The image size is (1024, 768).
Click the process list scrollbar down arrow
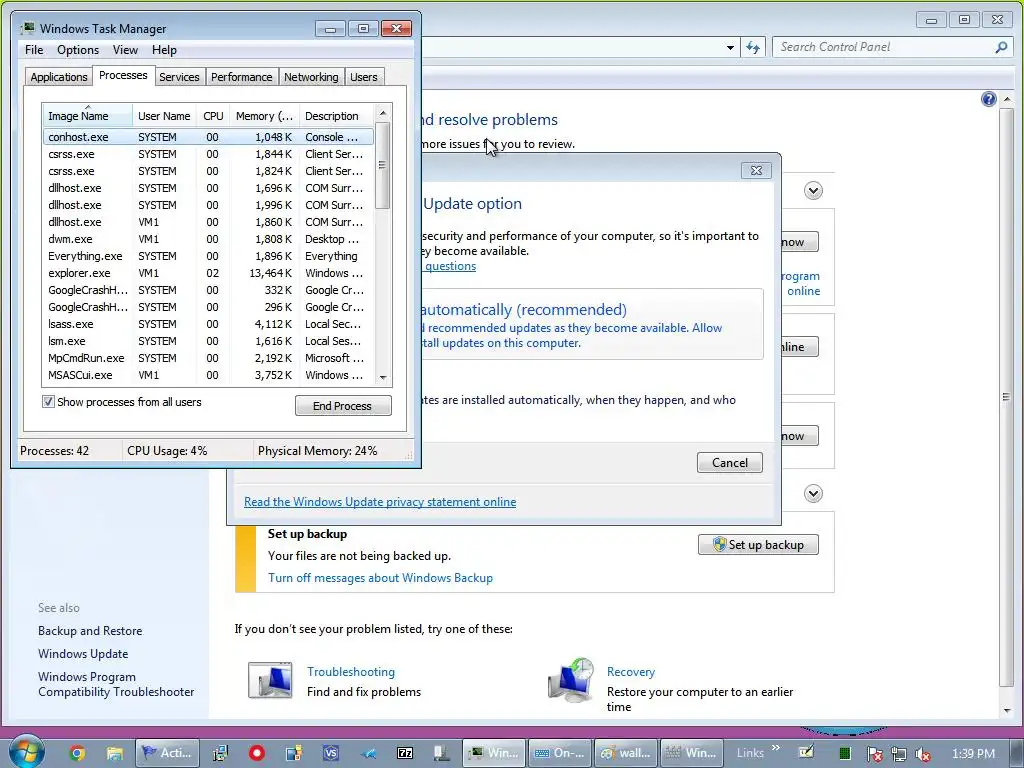tap(383, 377)
